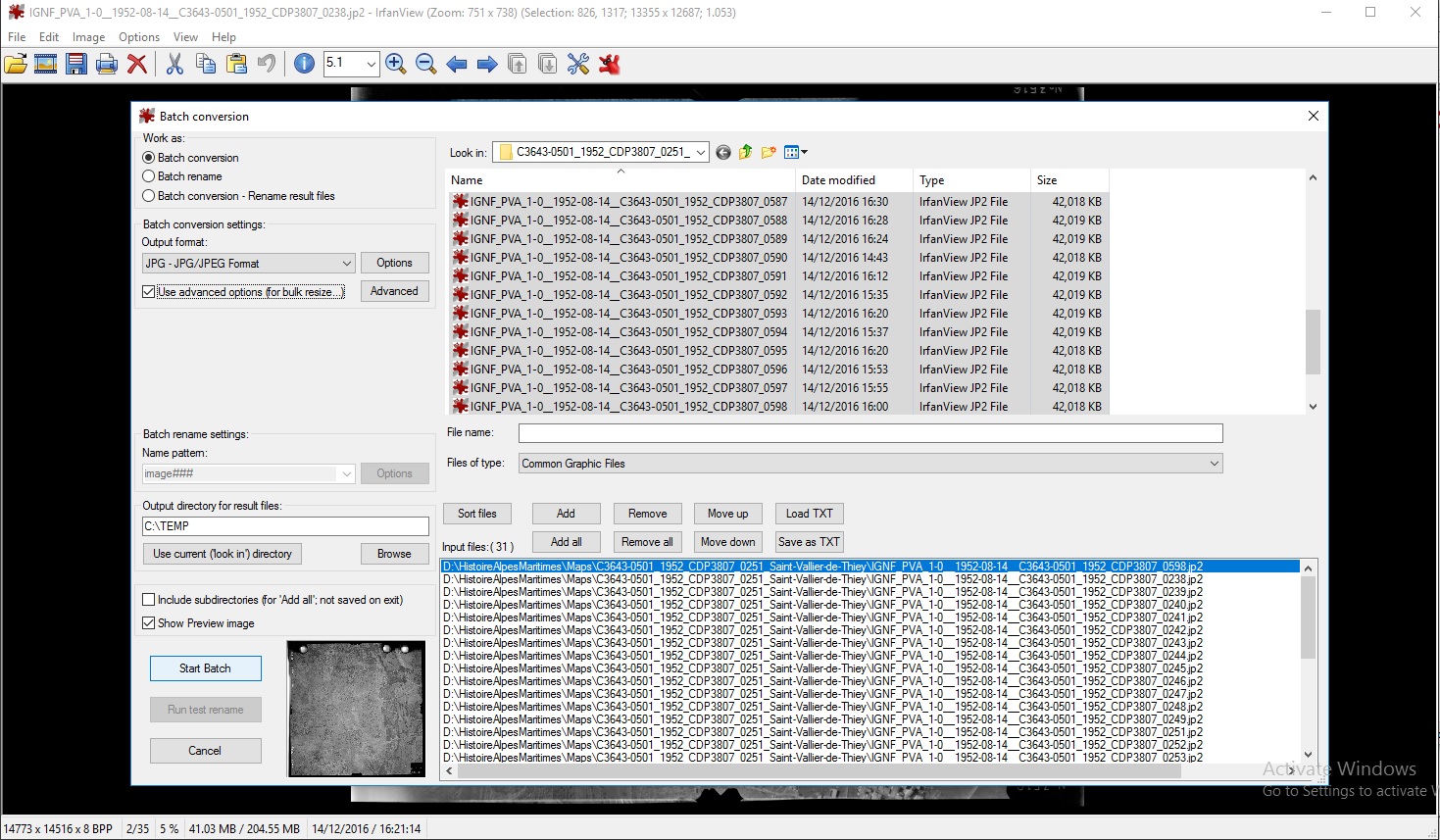Image resolution: width=1440 pixels, height=840 pixels.
Task: Open the image Information icon
Action: point(304,65)
